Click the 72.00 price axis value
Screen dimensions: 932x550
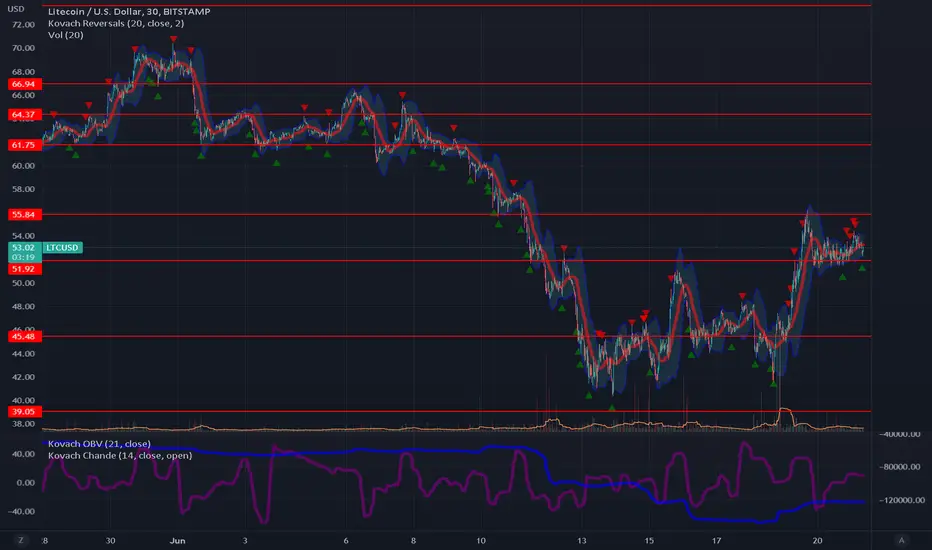23,24
